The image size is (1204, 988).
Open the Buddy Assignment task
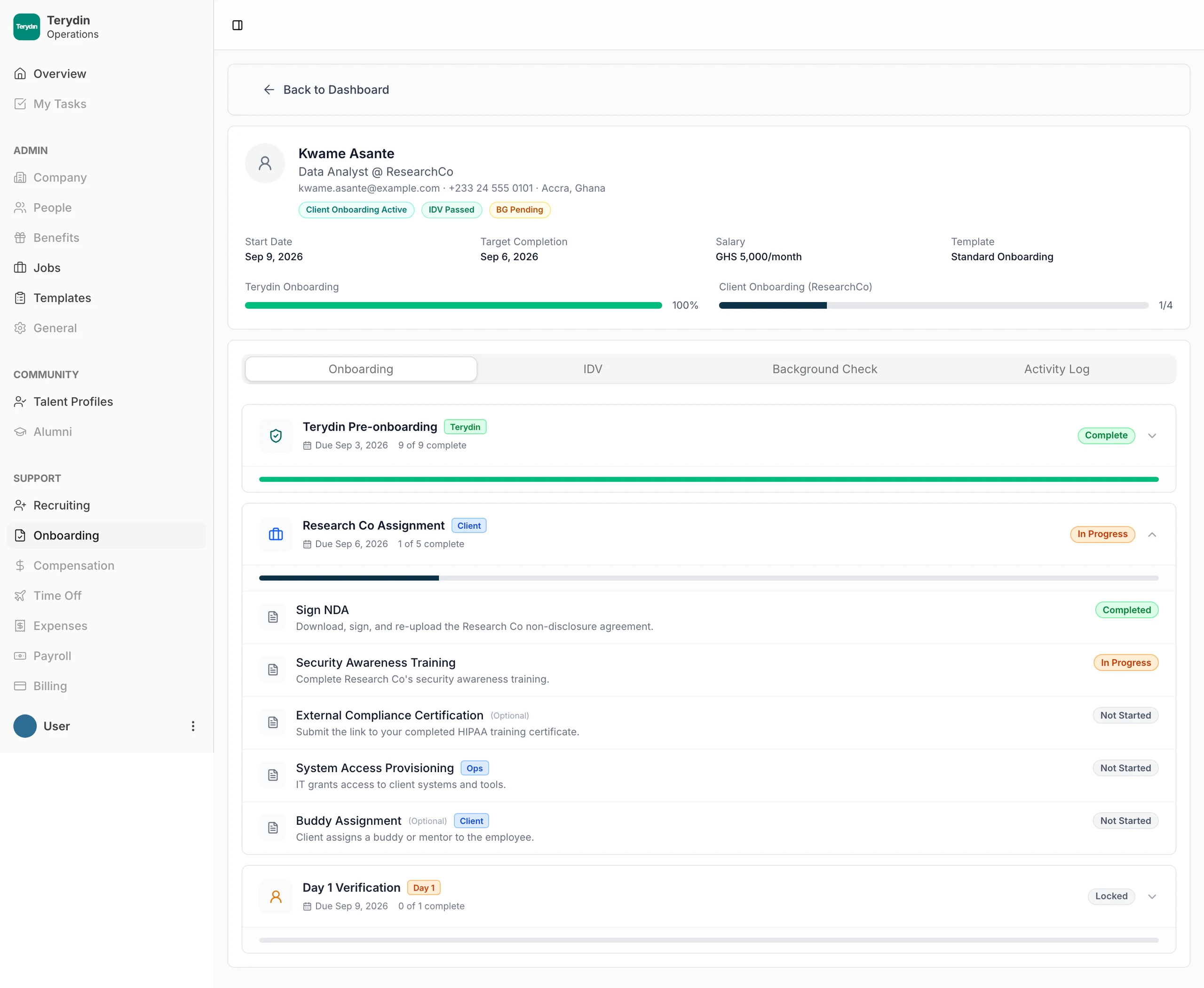[x=709, y=829]
